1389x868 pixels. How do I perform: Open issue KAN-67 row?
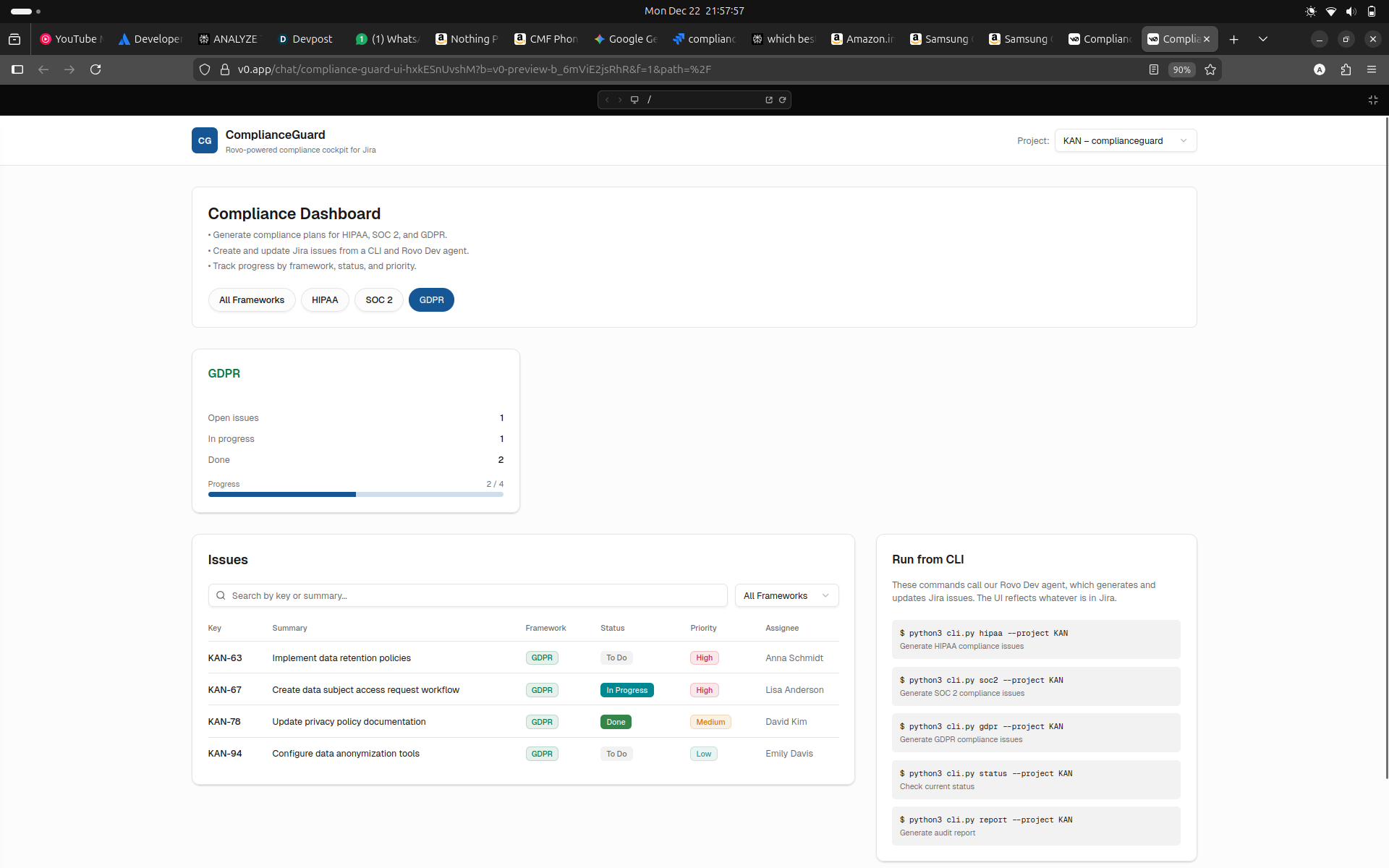[x=365, y=689]
